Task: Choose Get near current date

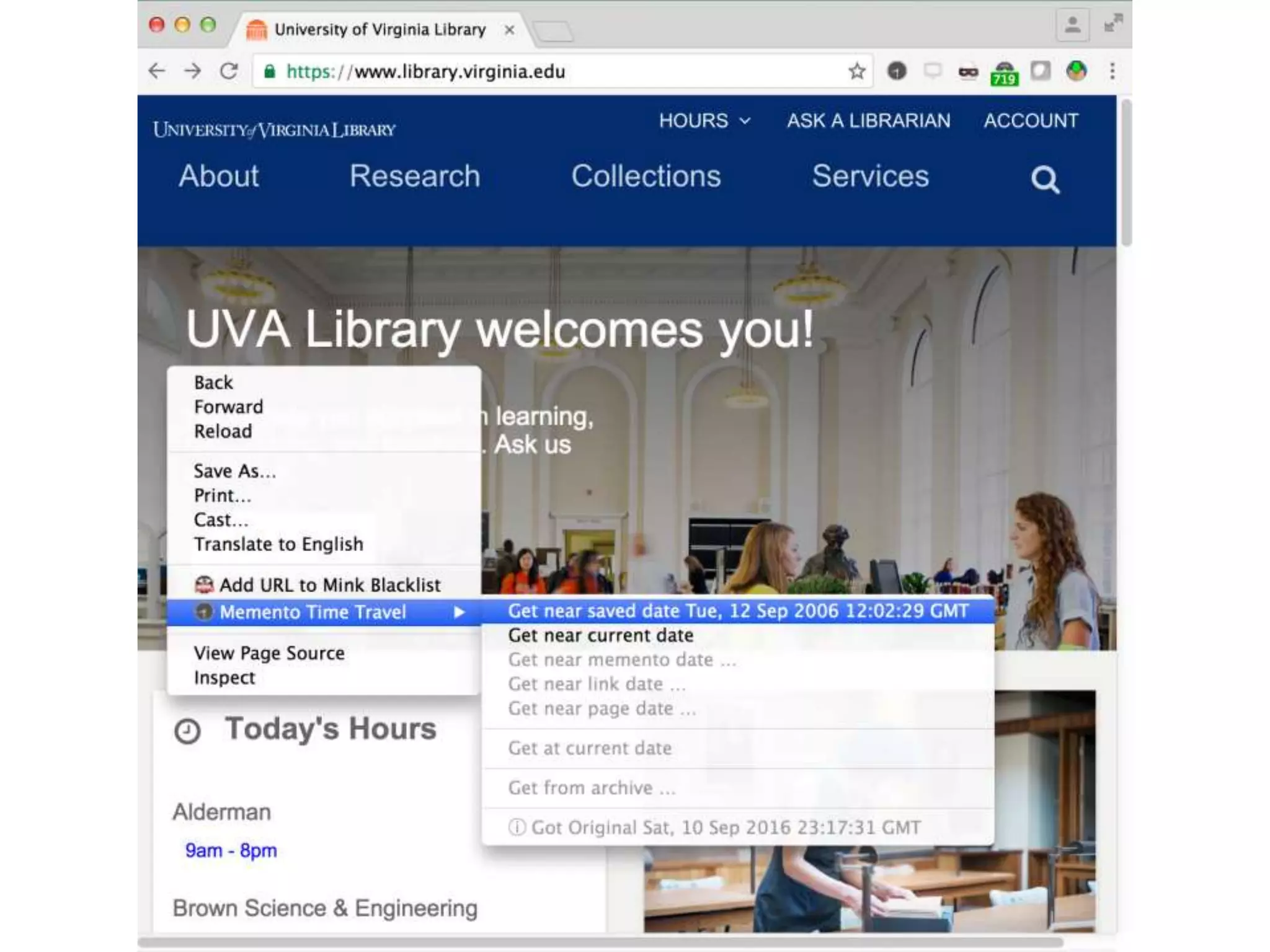Action: pos(600,635)
